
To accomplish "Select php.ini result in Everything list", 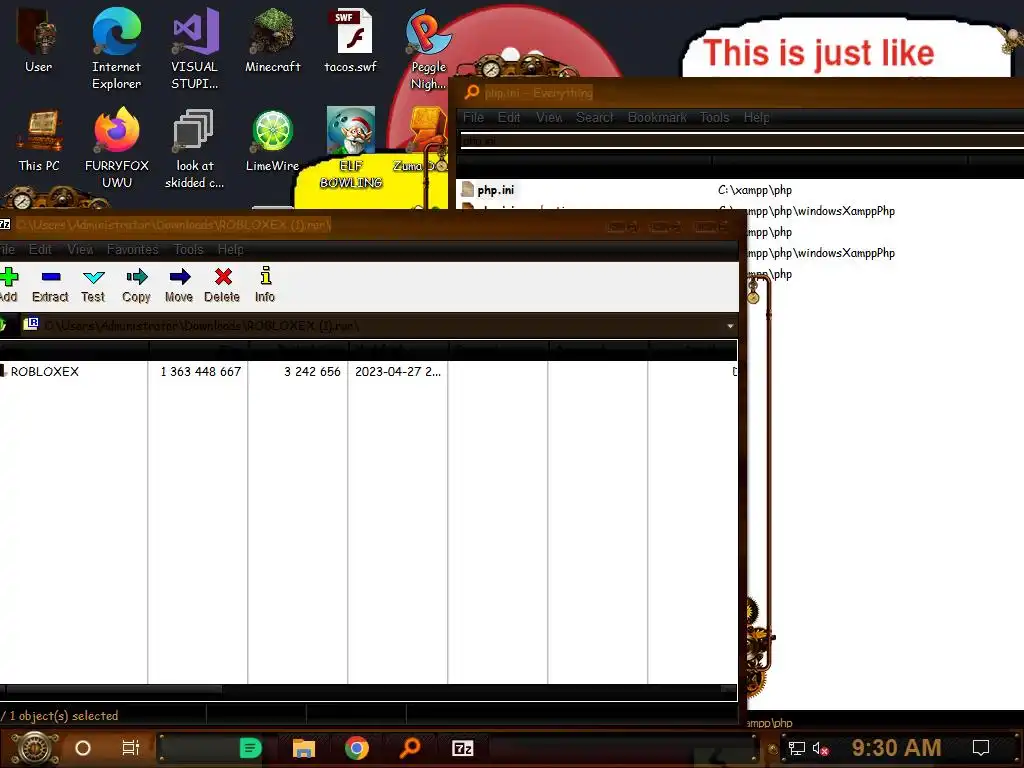I will click(x=495, y=190).
